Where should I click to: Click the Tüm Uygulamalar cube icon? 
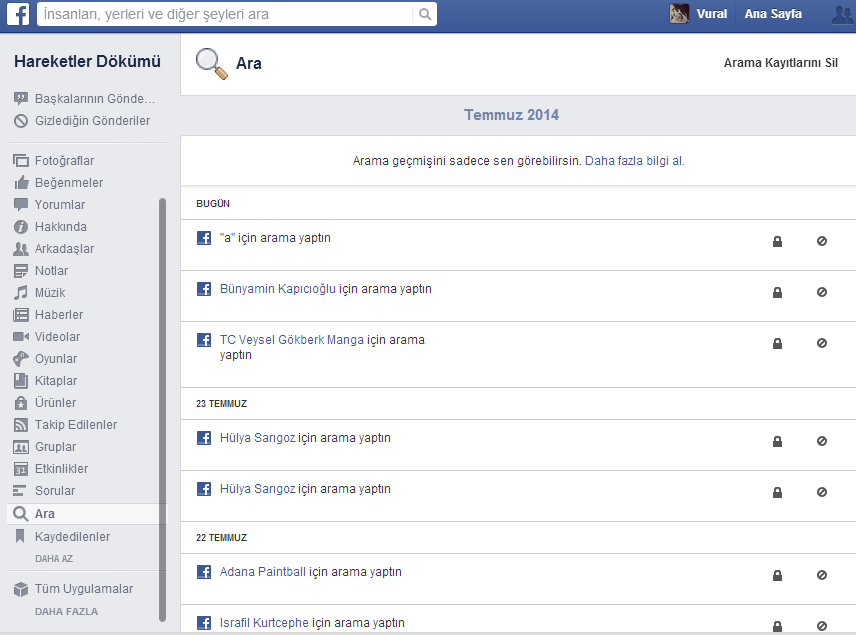21,589
